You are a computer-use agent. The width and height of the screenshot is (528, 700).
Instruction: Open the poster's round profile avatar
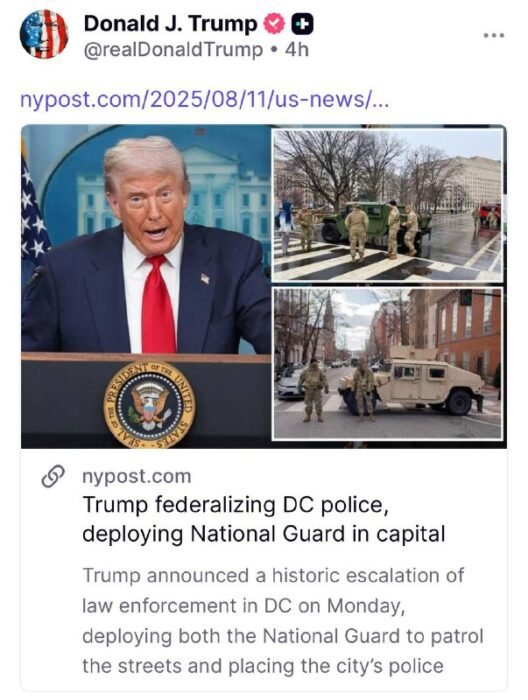44,34
